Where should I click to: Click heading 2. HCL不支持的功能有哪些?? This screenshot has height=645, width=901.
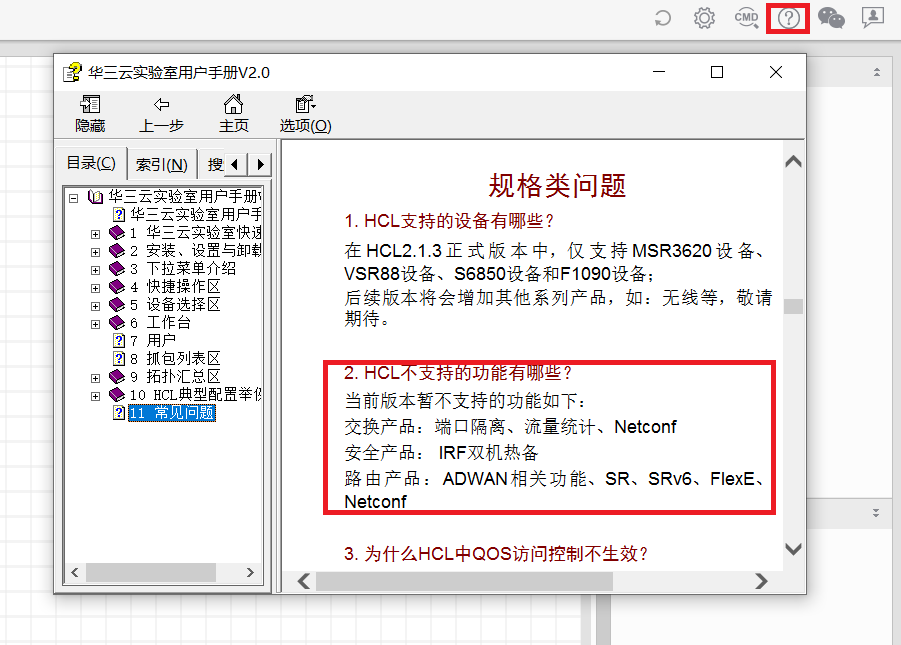458,373
